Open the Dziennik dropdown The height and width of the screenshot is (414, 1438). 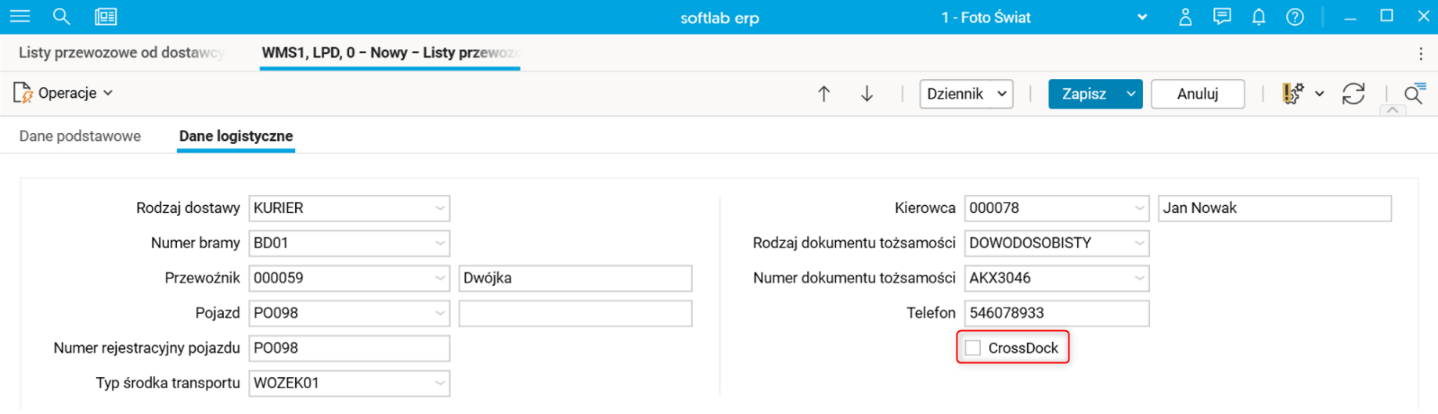coord(966,93)
